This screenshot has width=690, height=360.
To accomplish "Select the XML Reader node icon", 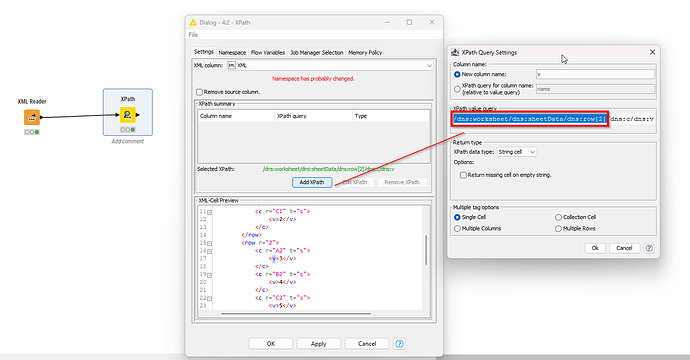I will (x=32, y=118).
